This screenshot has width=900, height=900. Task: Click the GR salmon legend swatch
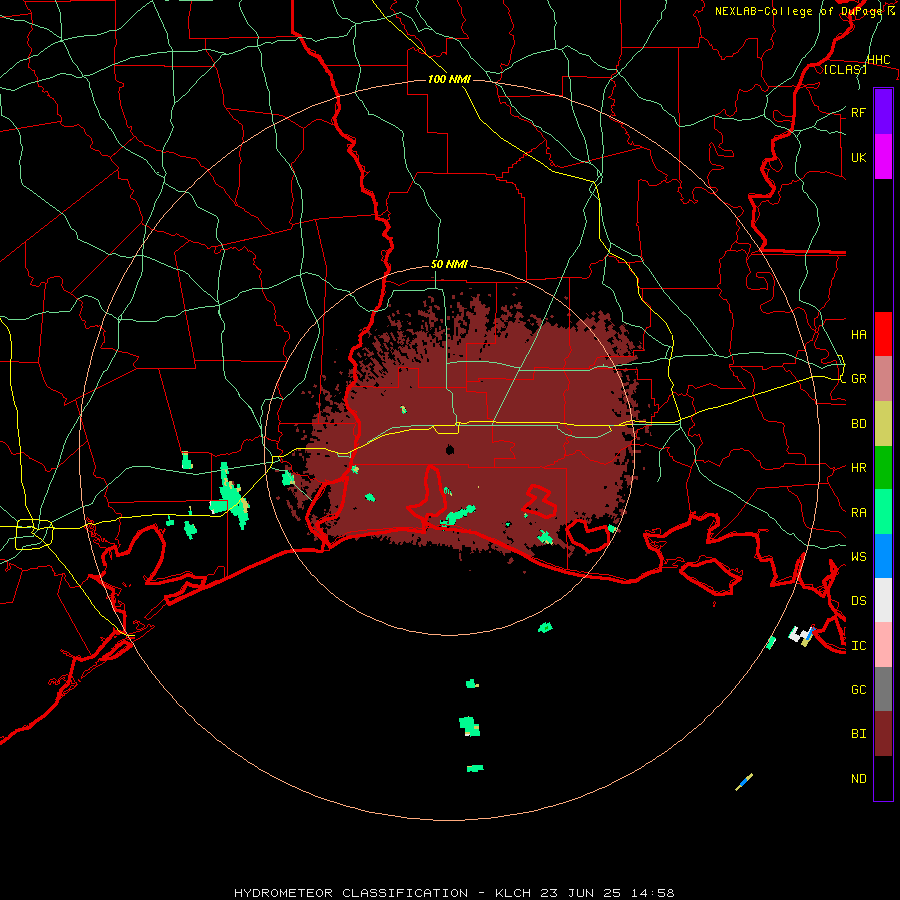(883, 379)
